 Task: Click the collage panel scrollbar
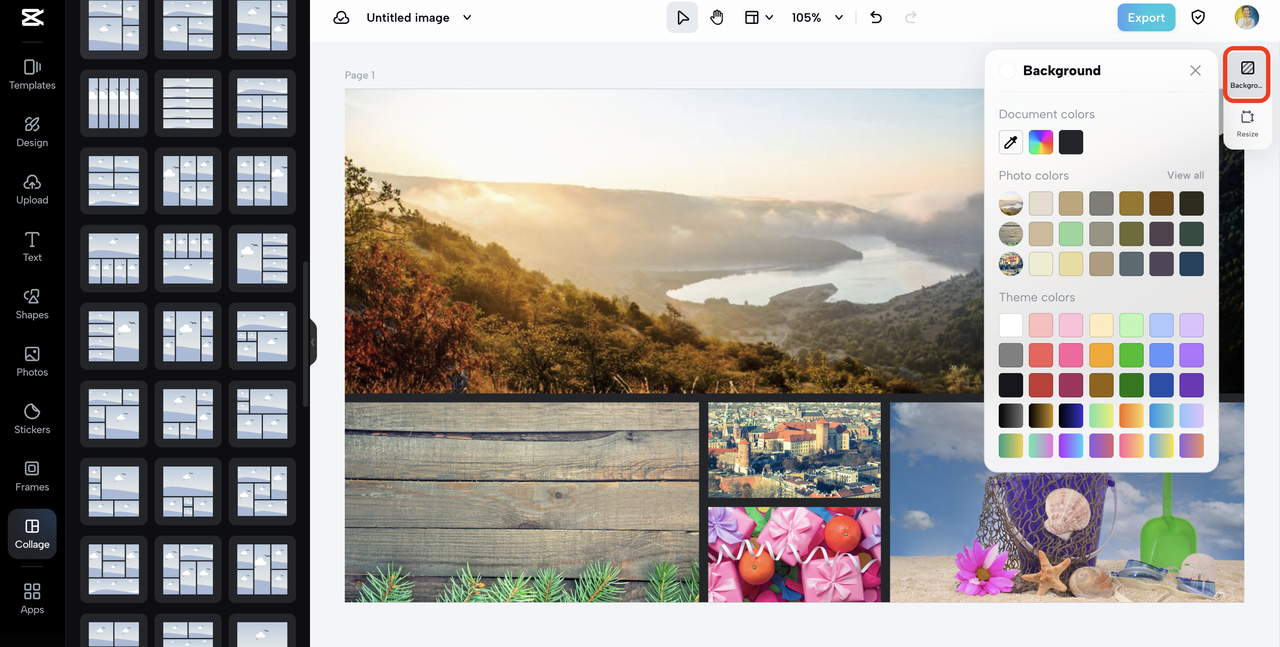coord(305,334)
